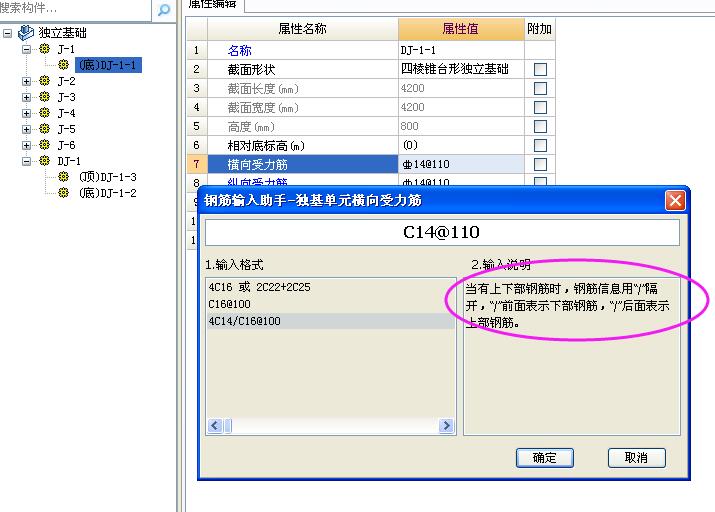Click the gear icon beside DJ-1

pyautogui.click(x=44, y=160)
